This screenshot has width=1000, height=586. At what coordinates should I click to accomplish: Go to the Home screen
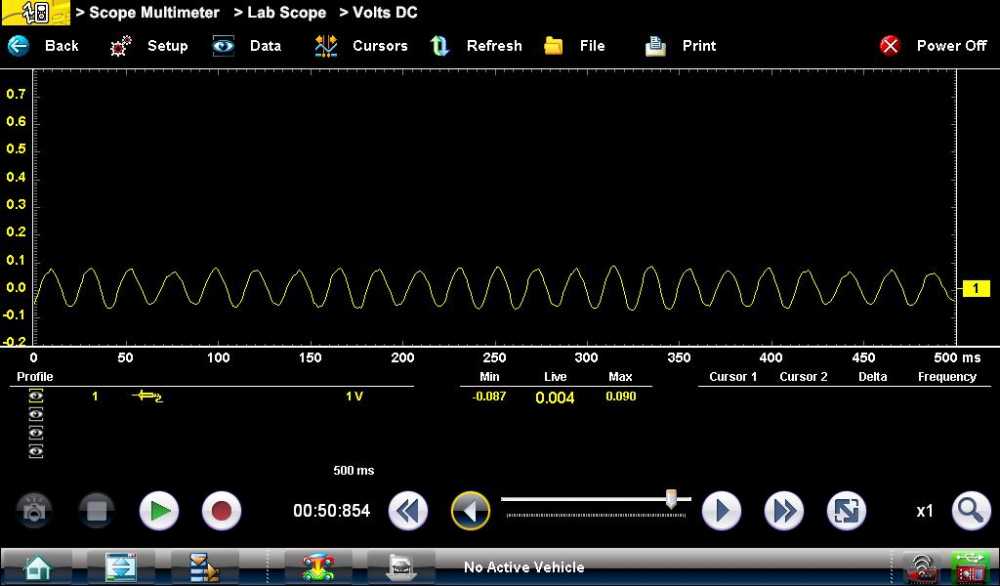tap(38, 567)
